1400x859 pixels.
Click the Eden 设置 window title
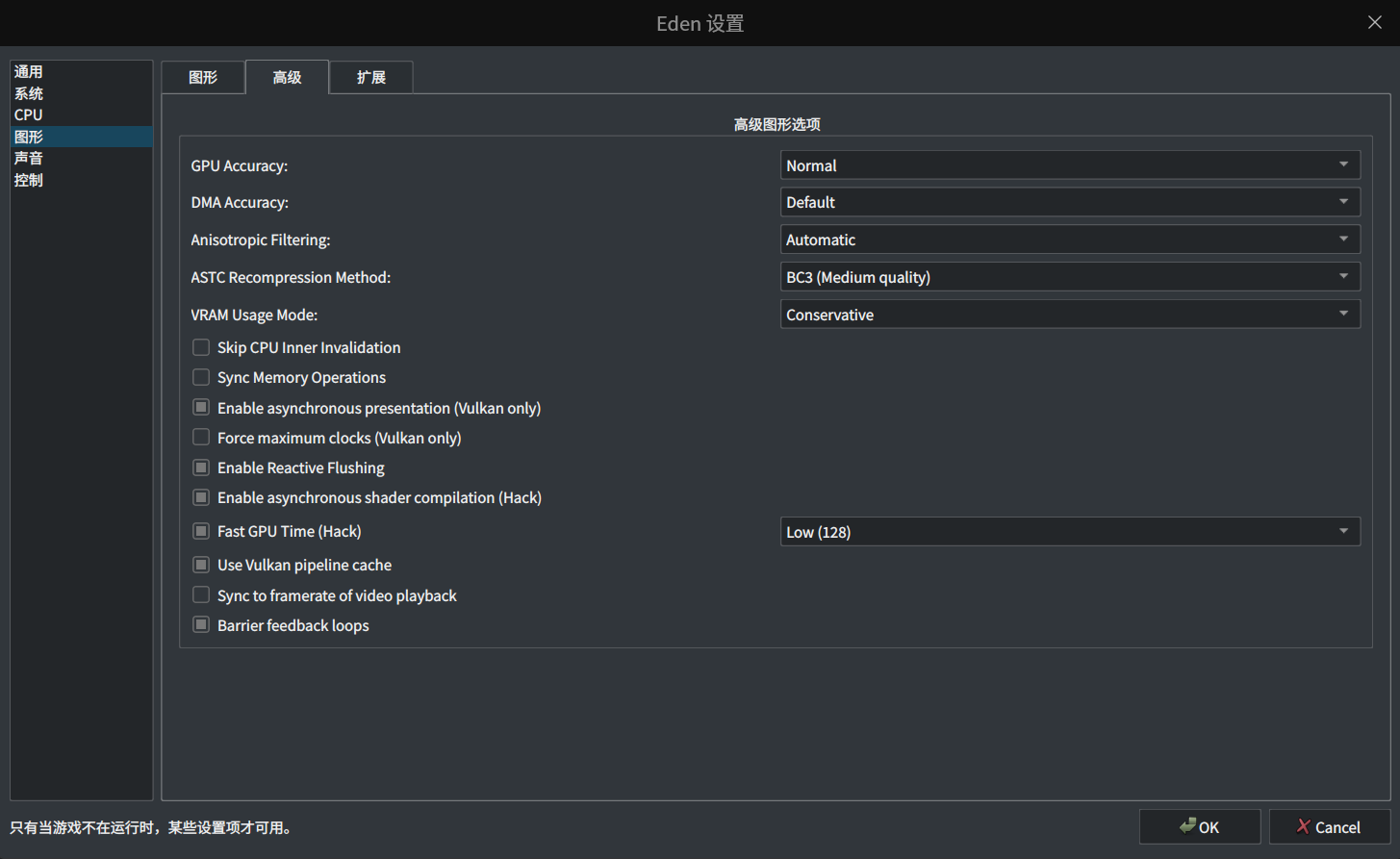click(x=700, y=23)
